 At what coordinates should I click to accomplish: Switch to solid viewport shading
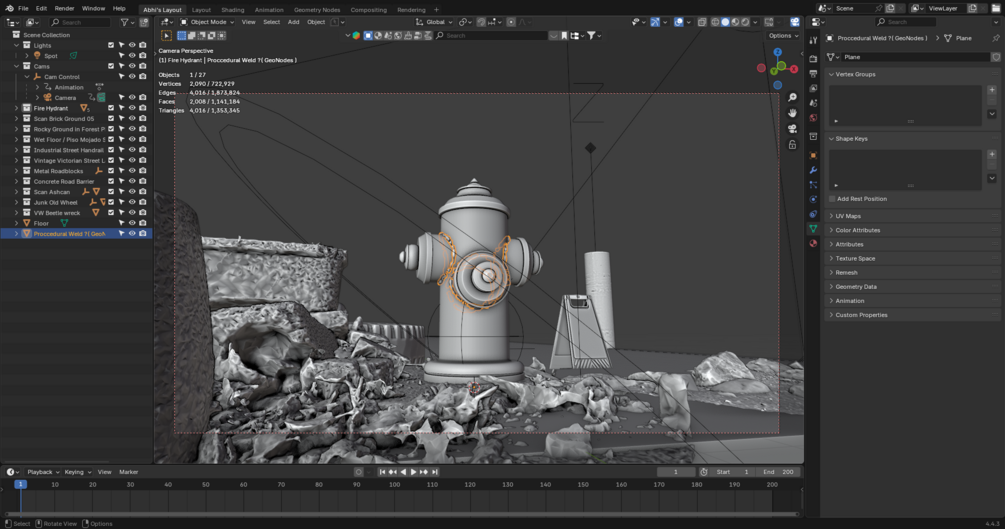click(725, 22)
